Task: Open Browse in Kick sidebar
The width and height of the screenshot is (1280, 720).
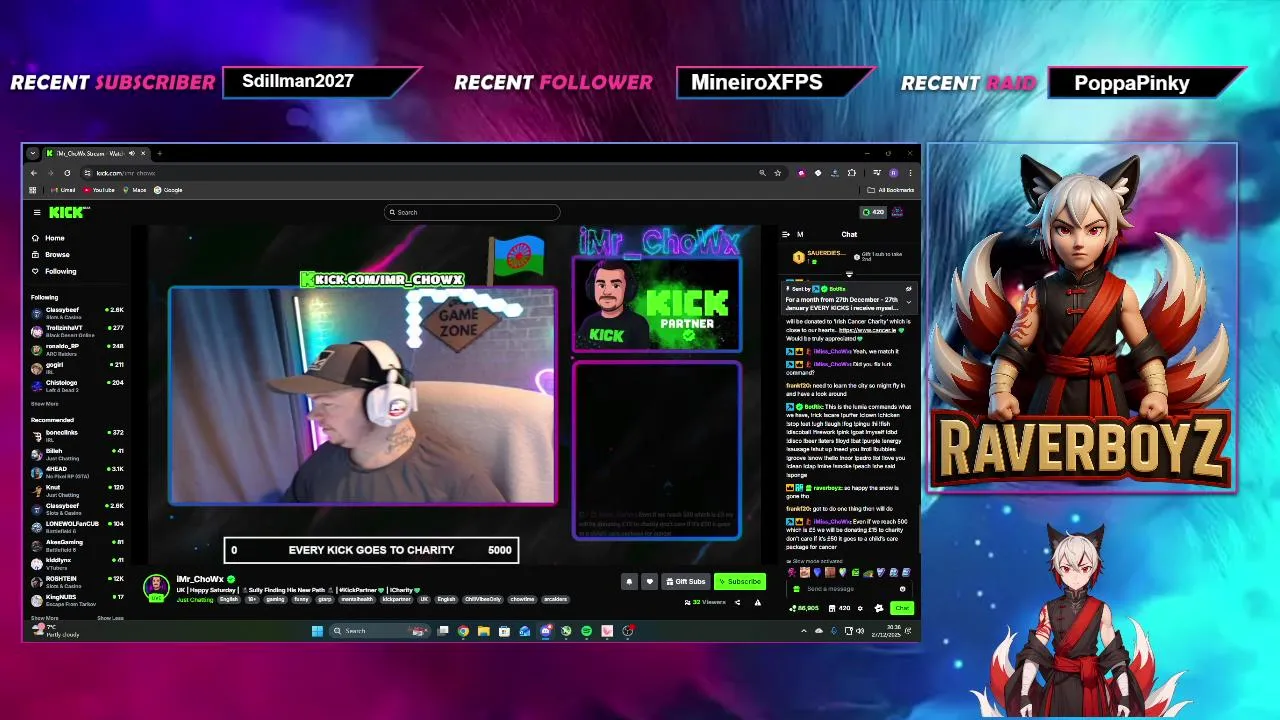Action: click(x=50, y=254)
